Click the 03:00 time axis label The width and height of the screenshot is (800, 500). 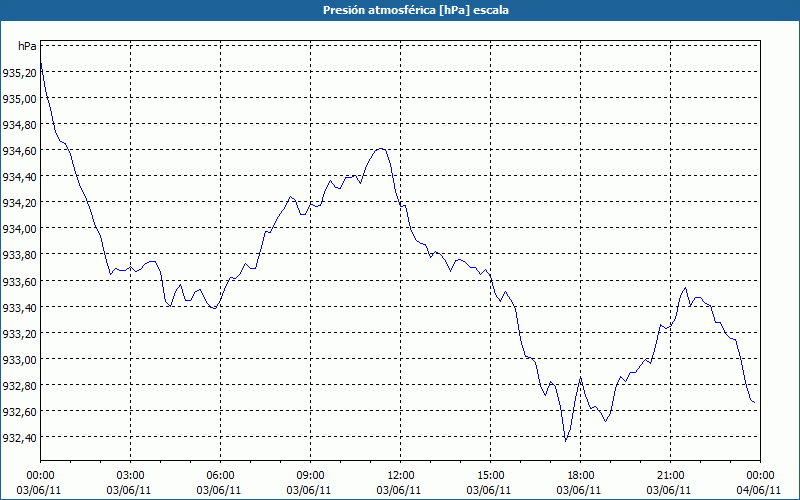pos(130,476)
